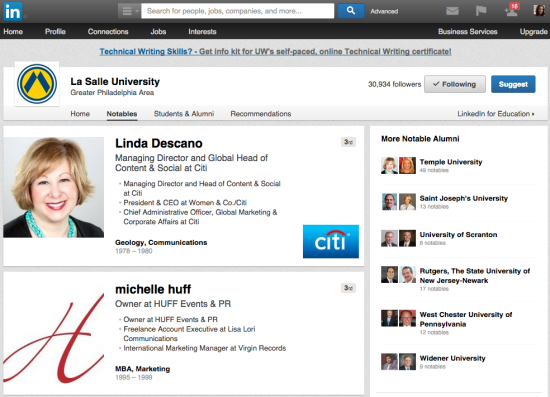Click the LinkedIn logo icon
The image size is (550, 397).
[x=13, y=12]
